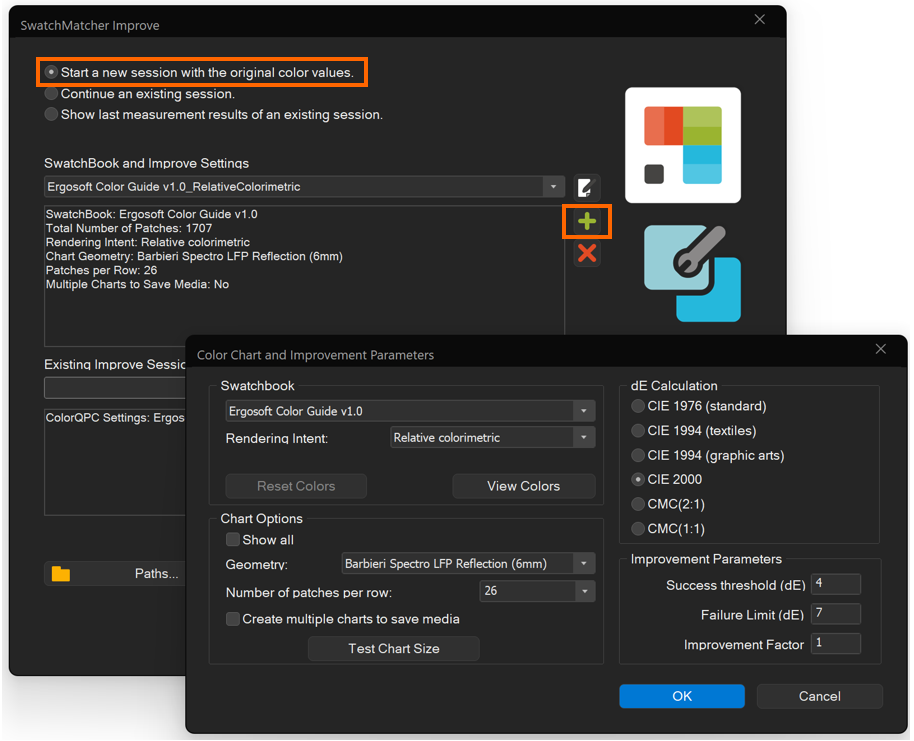The image size is (914, 741).
Task: Click the Improvement Factor field
Action: click(836, 644)
